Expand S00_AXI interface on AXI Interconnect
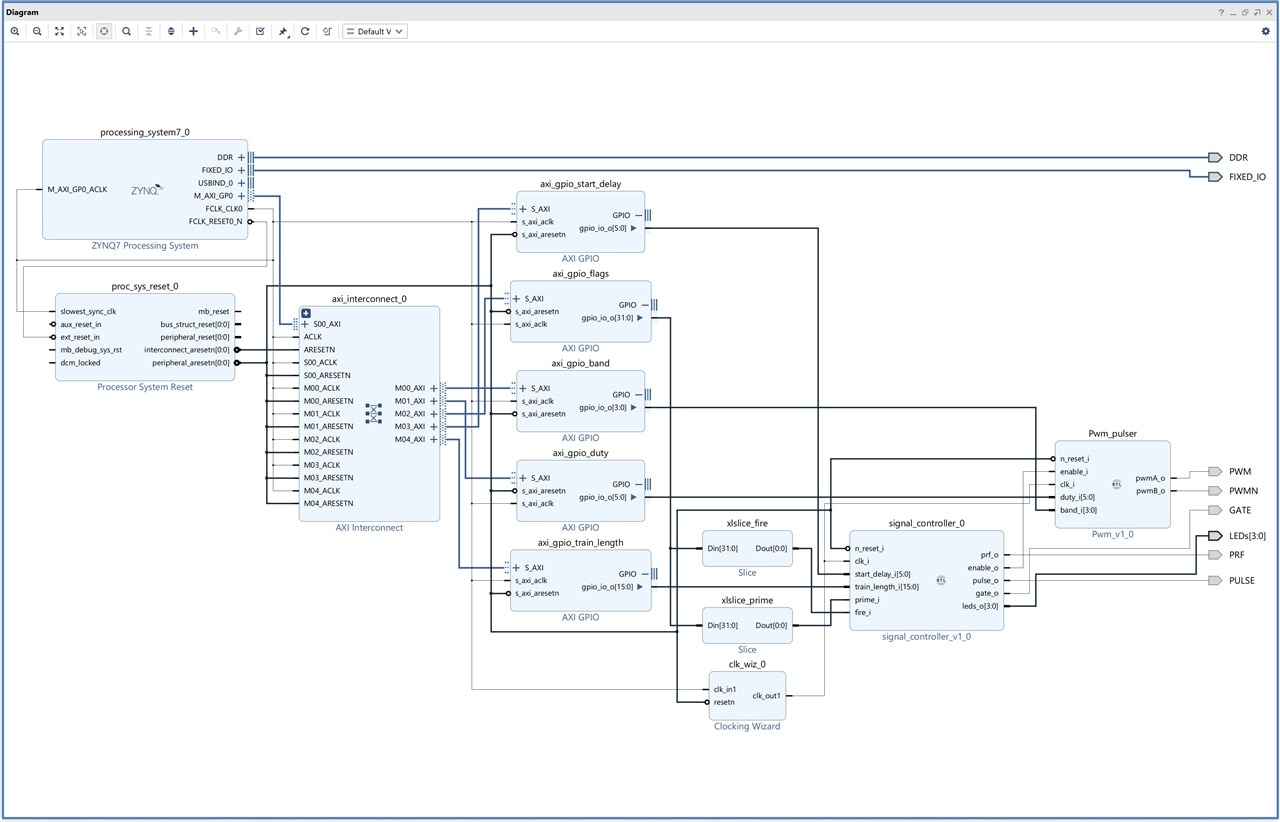1280x822 pixels. (x=305, y=324)
